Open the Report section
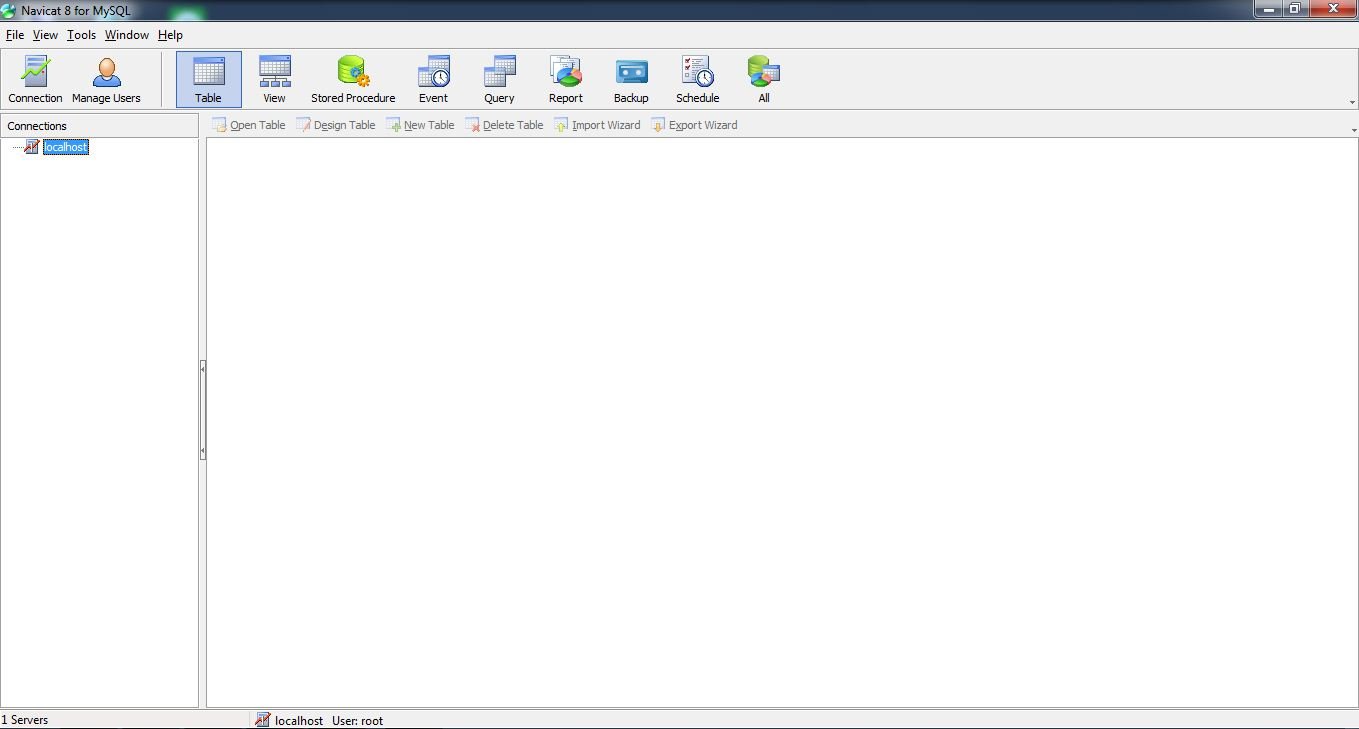The height and width of the screenshot is (729, 1359). [x=565, y=80]
